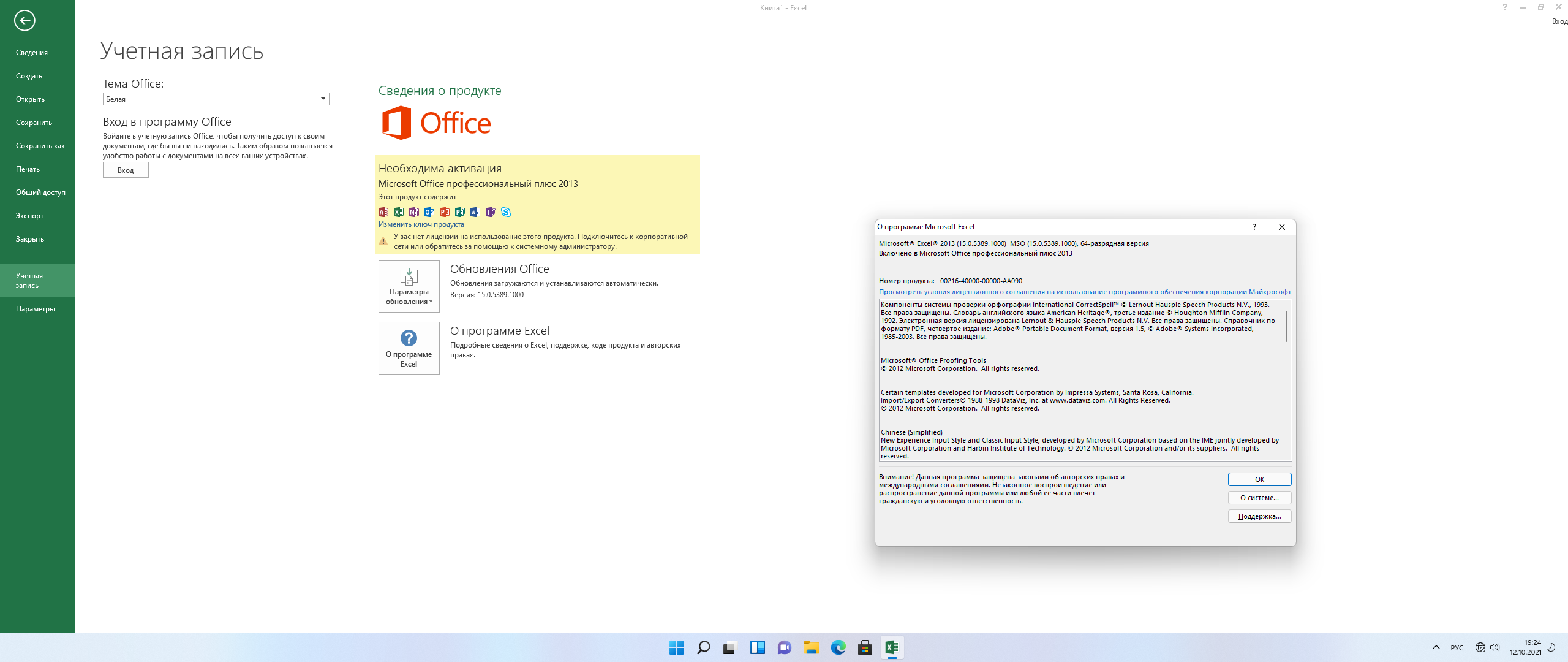
Task: Click the product number 00216-40000-00000-AA090
Action: (981, 281)
